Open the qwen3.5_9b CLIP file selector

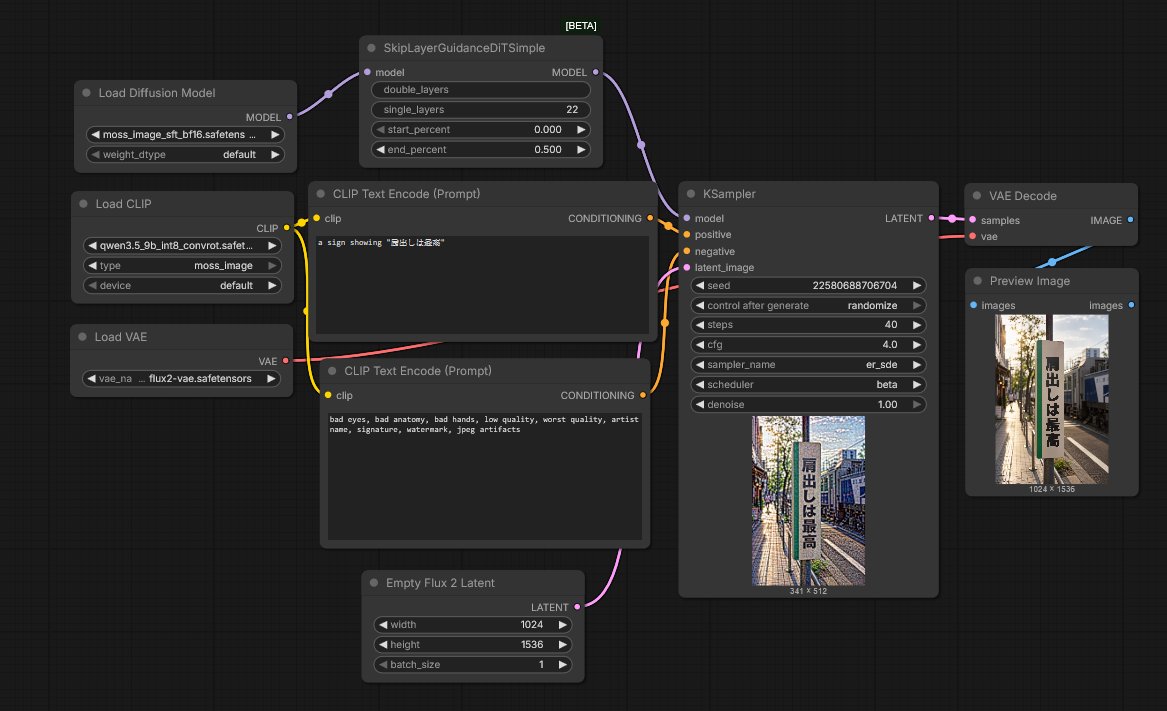pyautogui.click(x=182, y=246)
